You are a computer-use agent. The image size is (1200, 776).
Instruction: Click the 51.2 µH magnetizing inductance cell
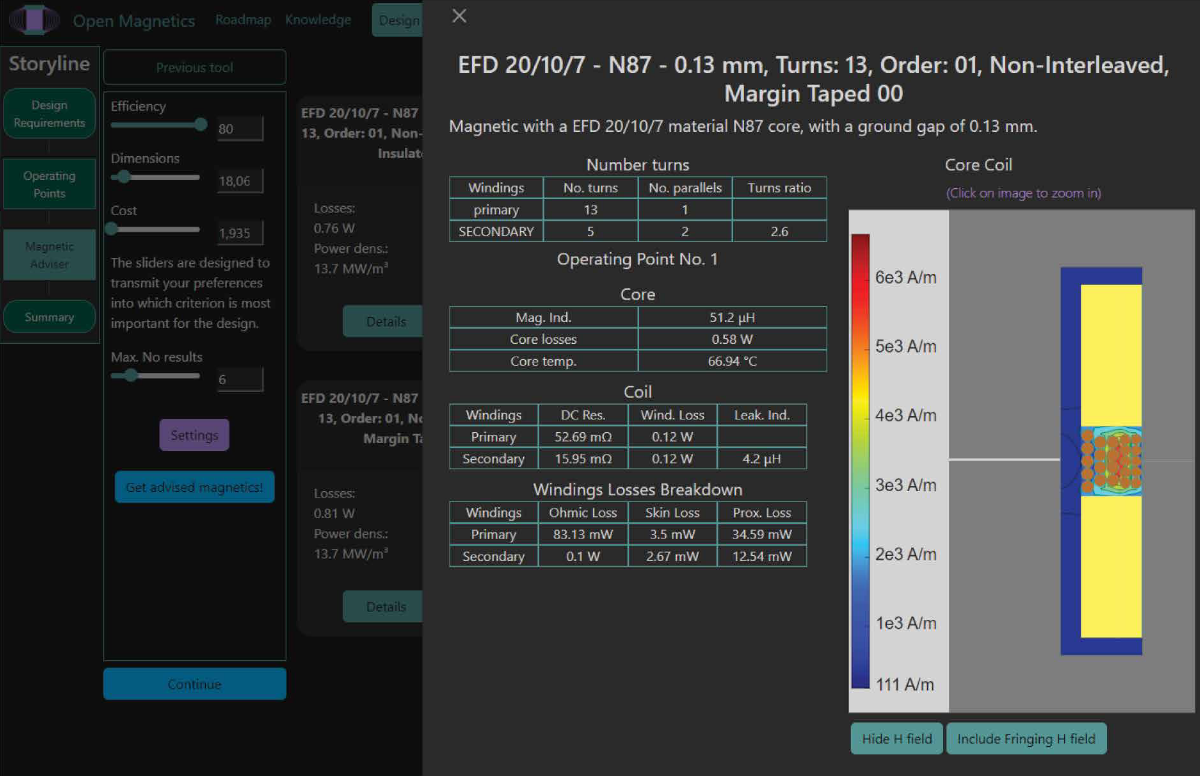[x=732, y=317]
